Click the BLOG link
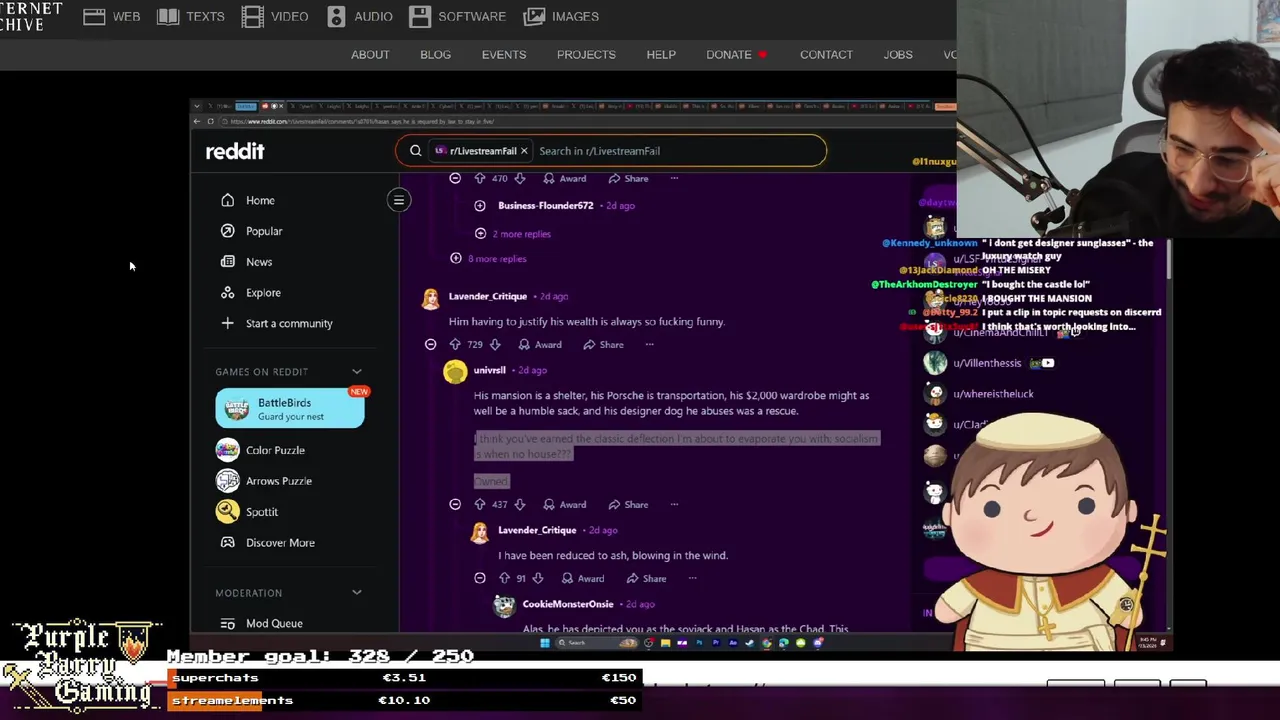Viewport: 1280px width, 720px height. (x=435, y=55)
